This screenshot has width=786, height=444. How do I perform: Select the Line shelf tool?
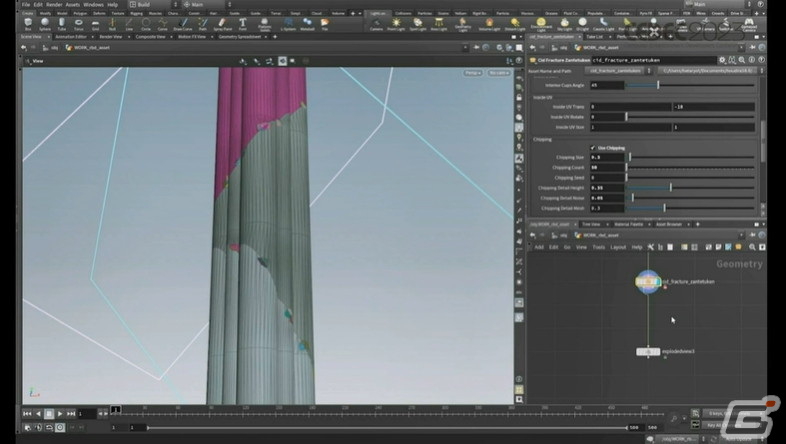[x=129, y=24]
